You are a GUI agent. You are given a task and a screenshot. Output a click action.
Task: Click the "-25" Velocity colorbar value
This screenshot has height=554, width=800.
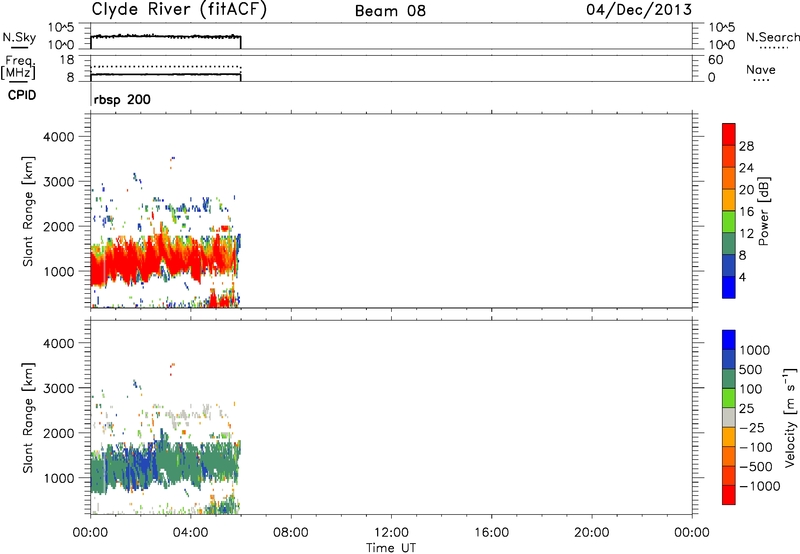[x=753, y=427]
